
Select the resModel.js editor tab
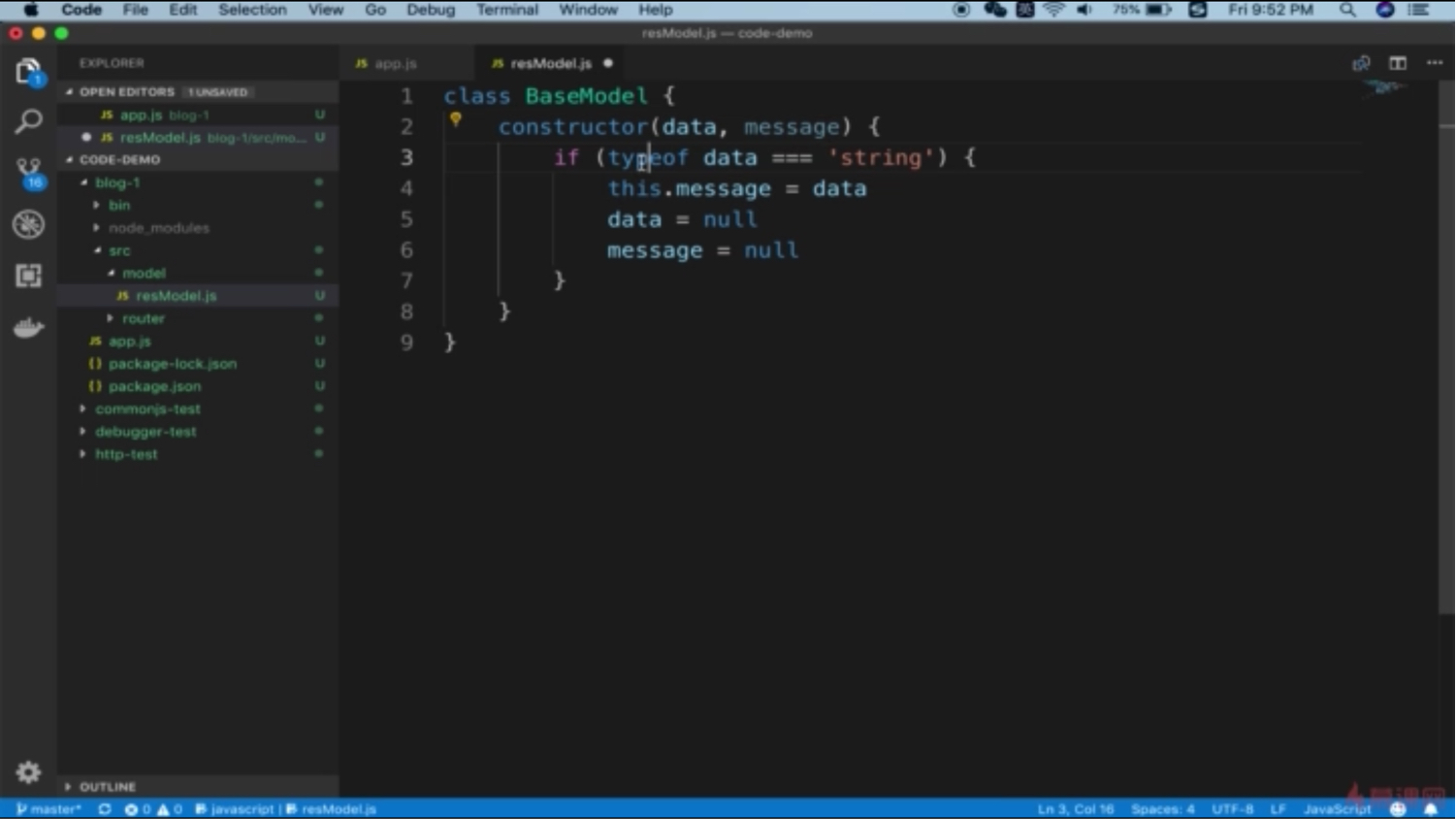pos(551,63)
